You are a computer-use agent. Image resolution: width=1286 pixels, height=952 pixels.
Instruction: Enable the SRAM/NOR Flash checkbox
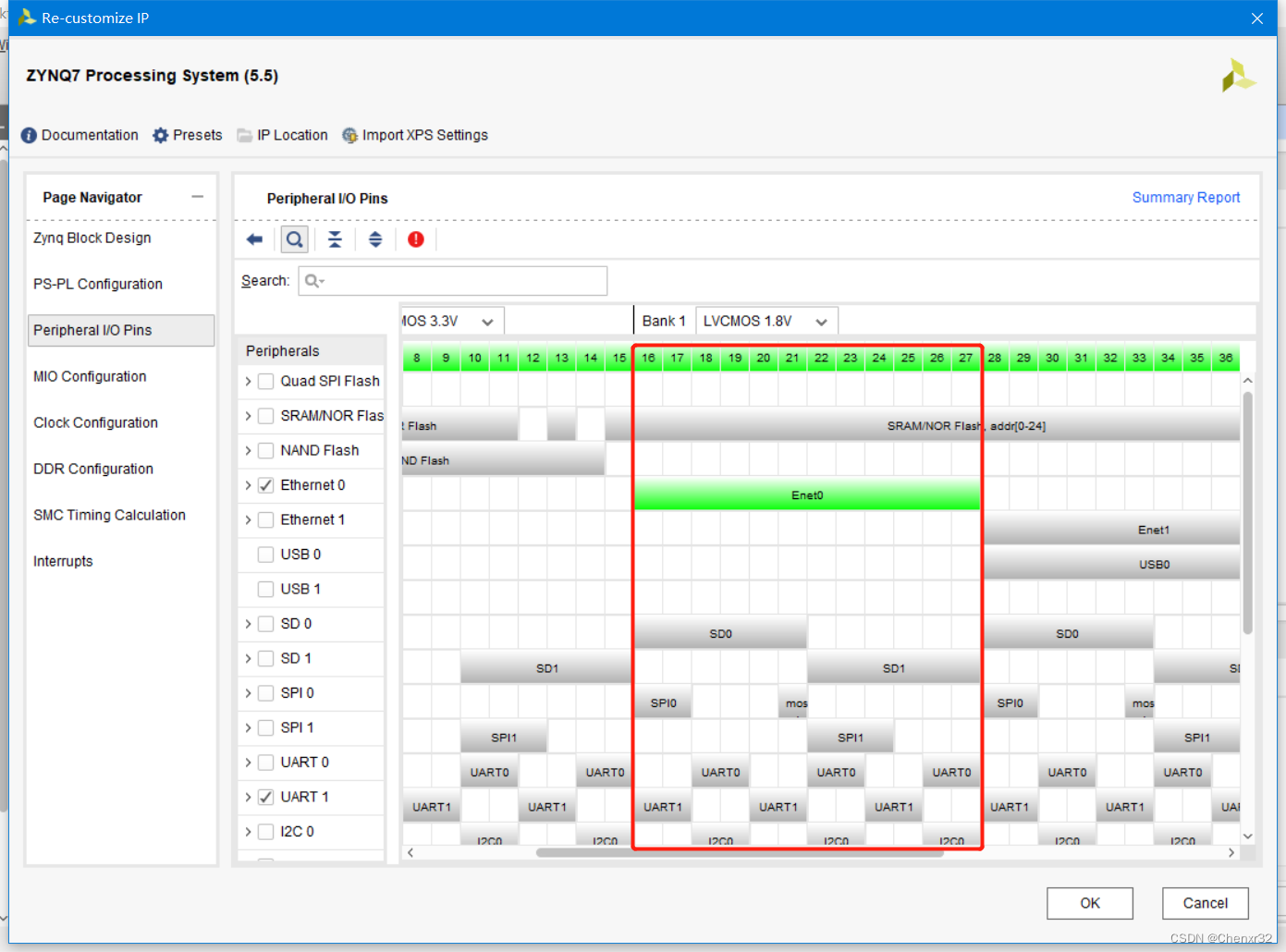265,416
